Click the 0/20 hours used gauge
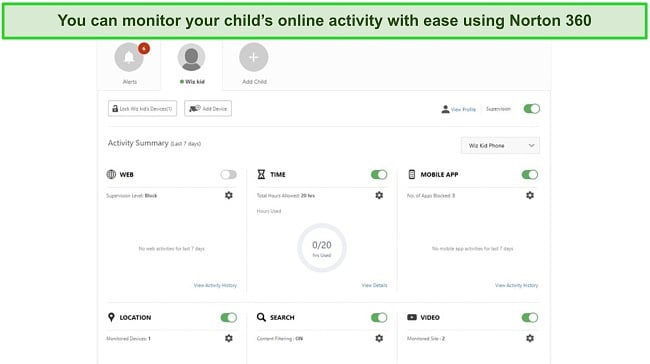The width and height of the screenshot is (650, 364). click(x=322, y=248)
